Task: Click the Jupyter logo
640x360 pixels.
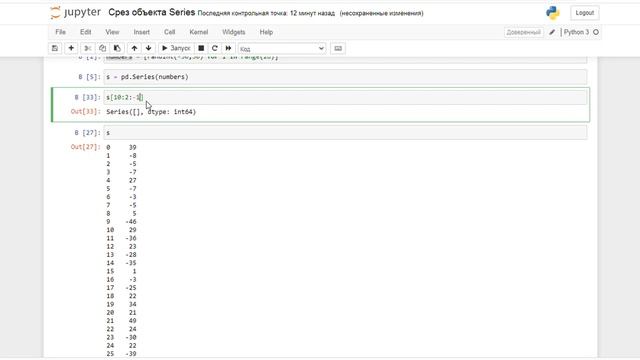Action: (76, 13)
